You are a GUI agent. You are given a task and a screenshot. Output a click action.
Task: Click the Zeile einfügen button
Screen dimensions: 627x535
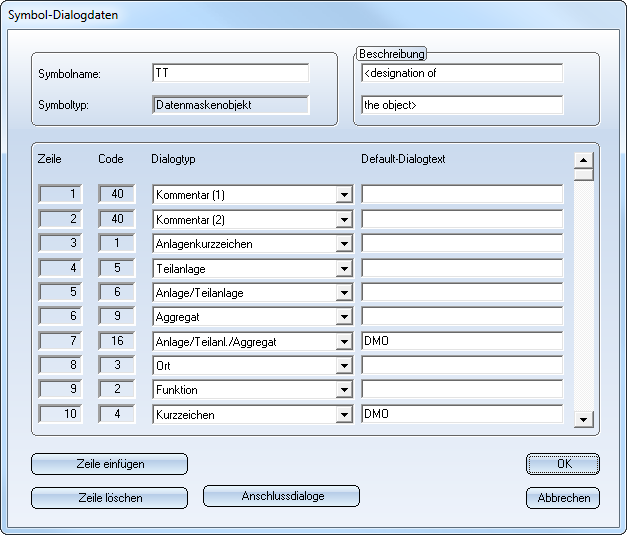110,464
